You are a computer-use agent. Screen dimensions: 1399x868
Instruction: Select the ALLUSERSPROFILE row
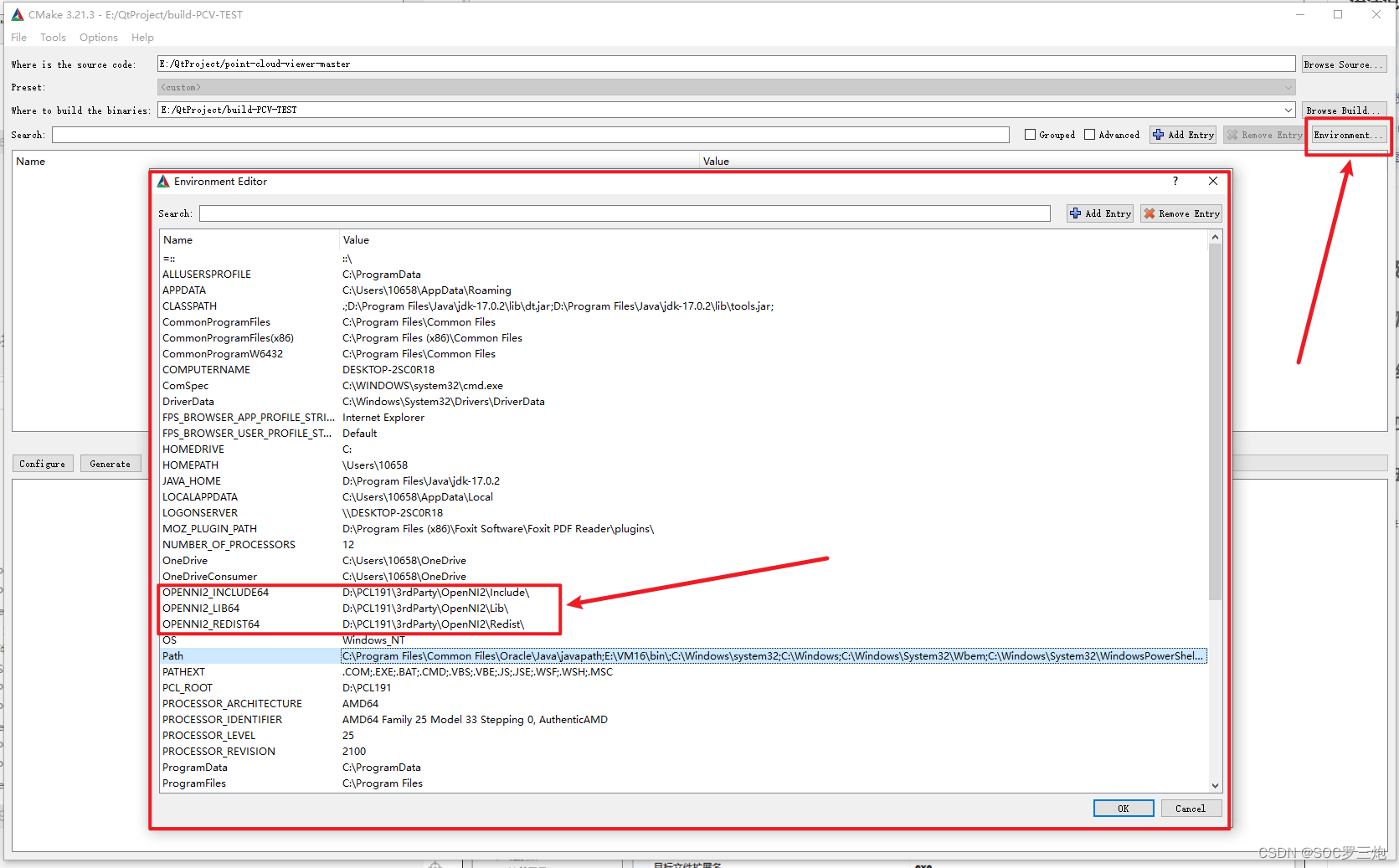pos(683,275)
